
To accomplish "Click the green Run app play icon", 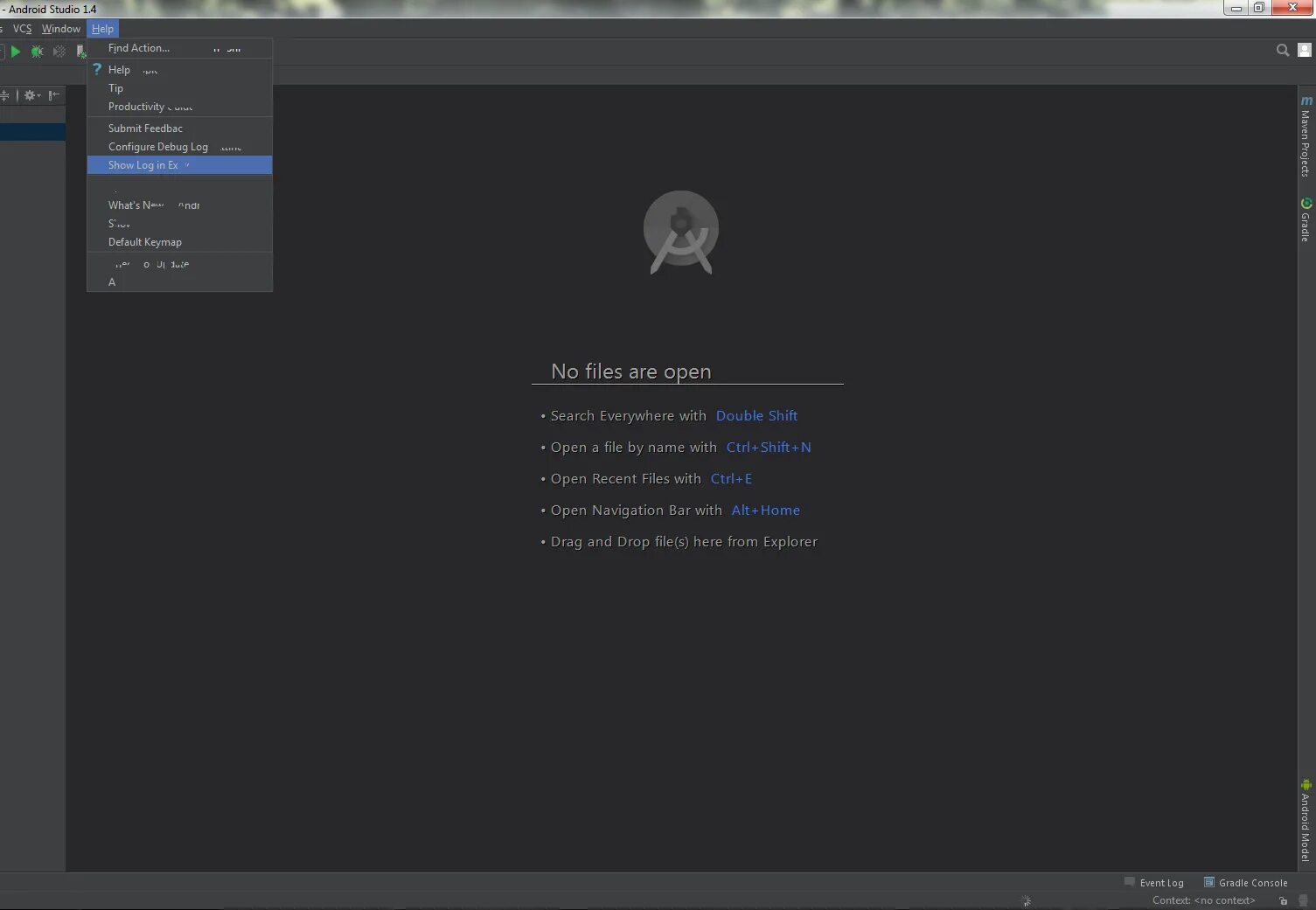I will [x=15, y=52].
